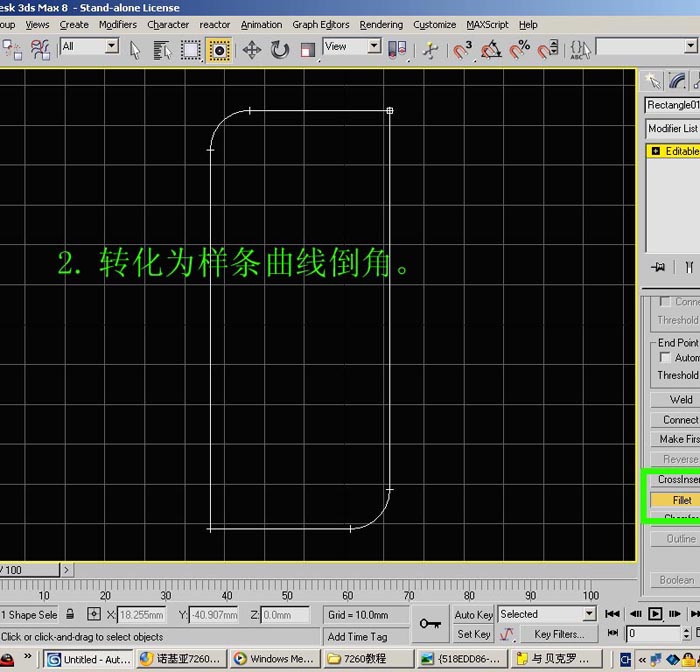The width and height of the screenshot is (700, 672).
Task: Toggle Set Key mode
Action: tap(473, 634)
